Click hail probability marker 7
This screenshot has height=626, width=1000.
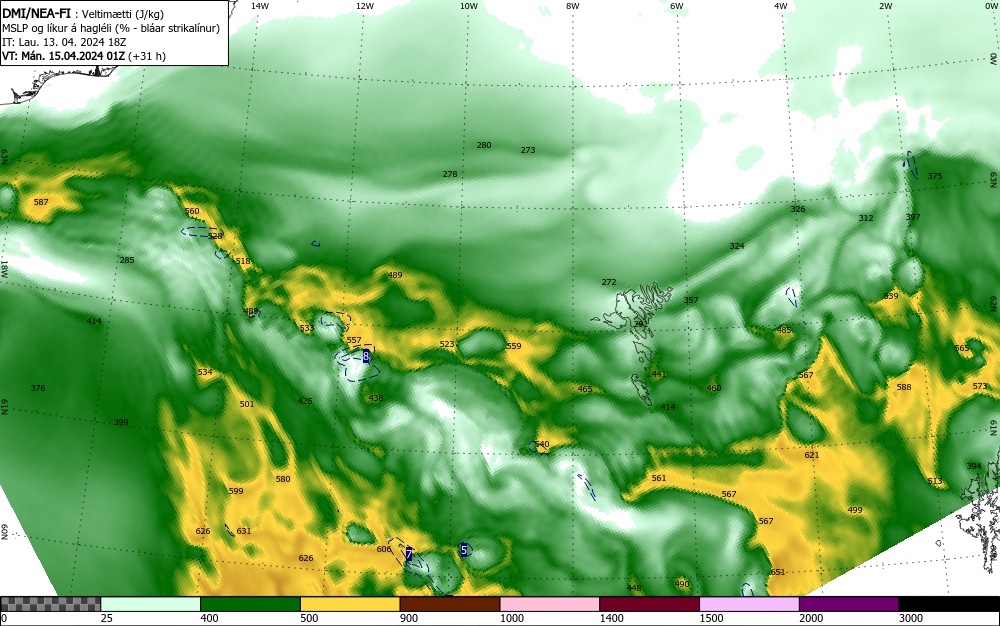(409, 555)
